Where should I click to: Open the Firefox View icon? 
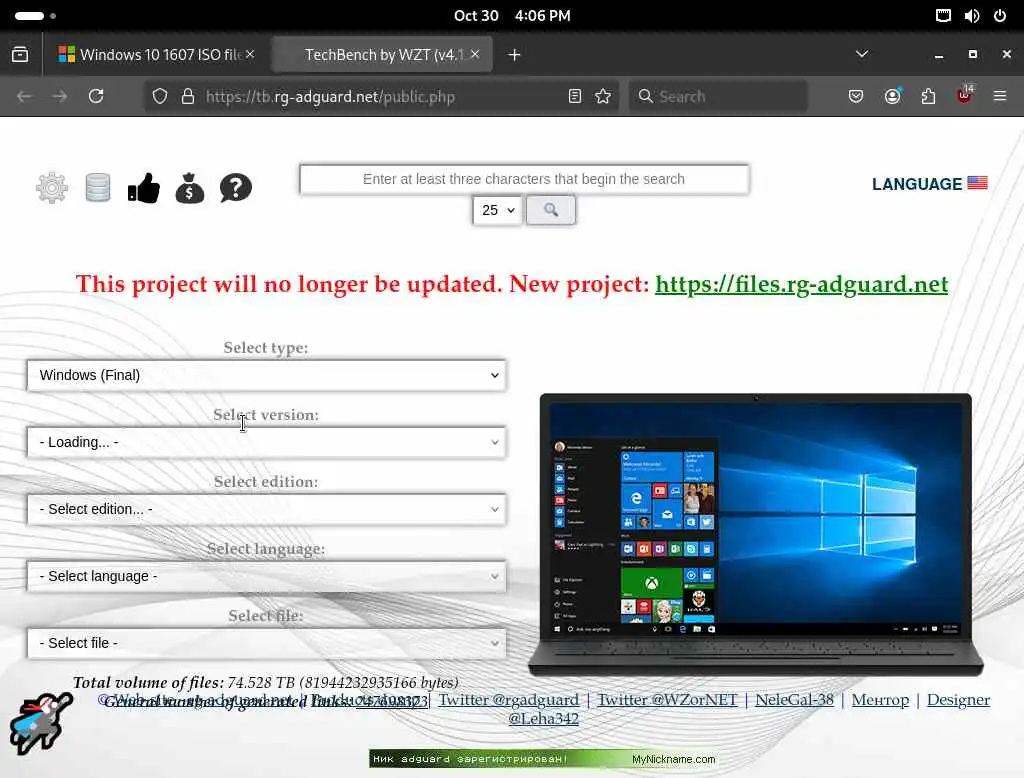point(20,55)
